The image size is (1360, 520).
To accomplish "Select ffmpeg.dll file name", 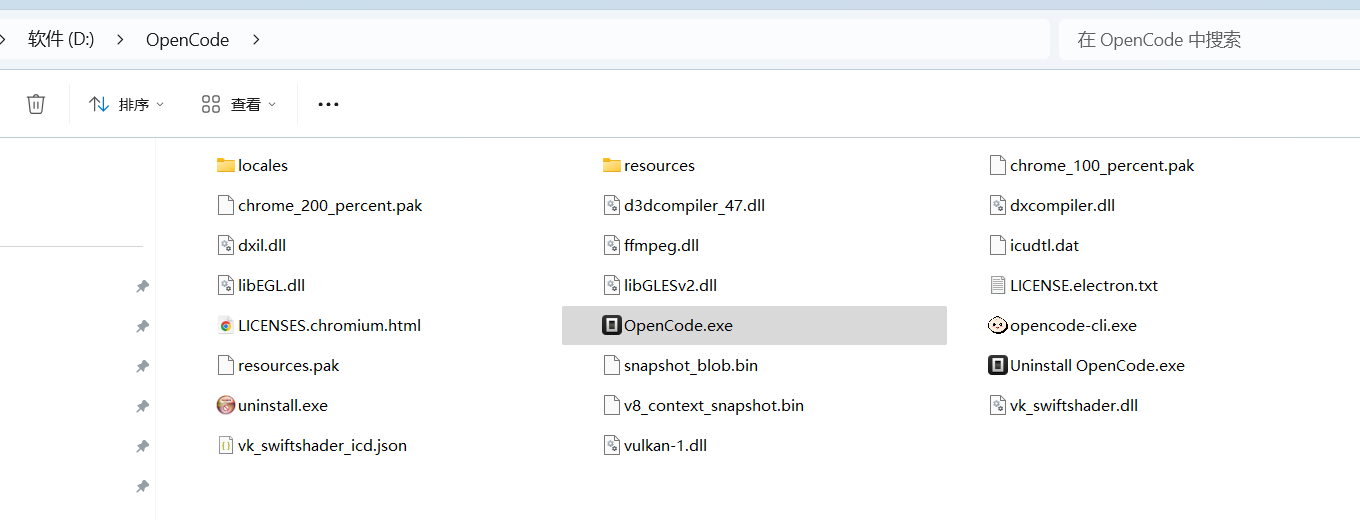I will point(661,245).
